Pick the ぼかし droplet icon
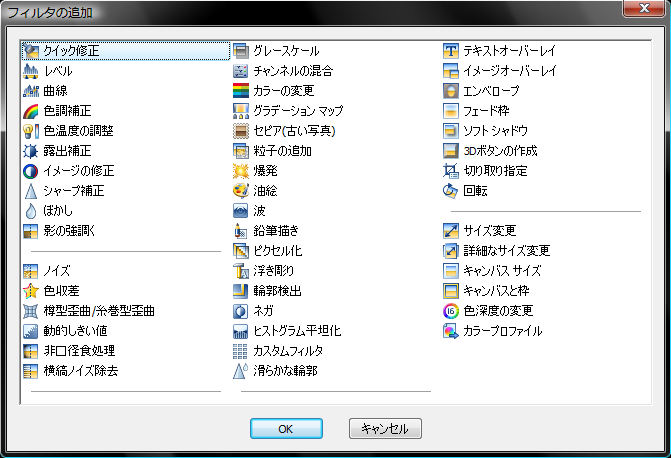671x458 pixels. pyautogui.click(x=31, y=211)
